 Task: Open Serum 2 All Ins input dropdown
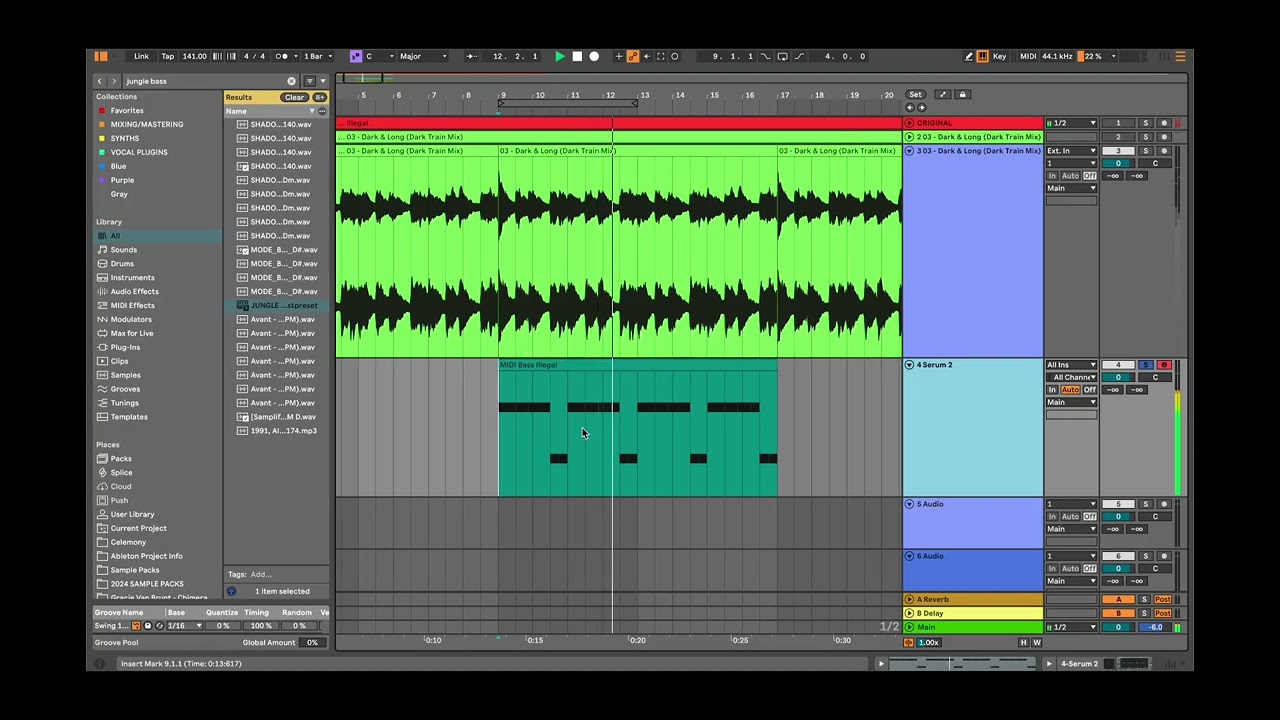point(1071,365)
